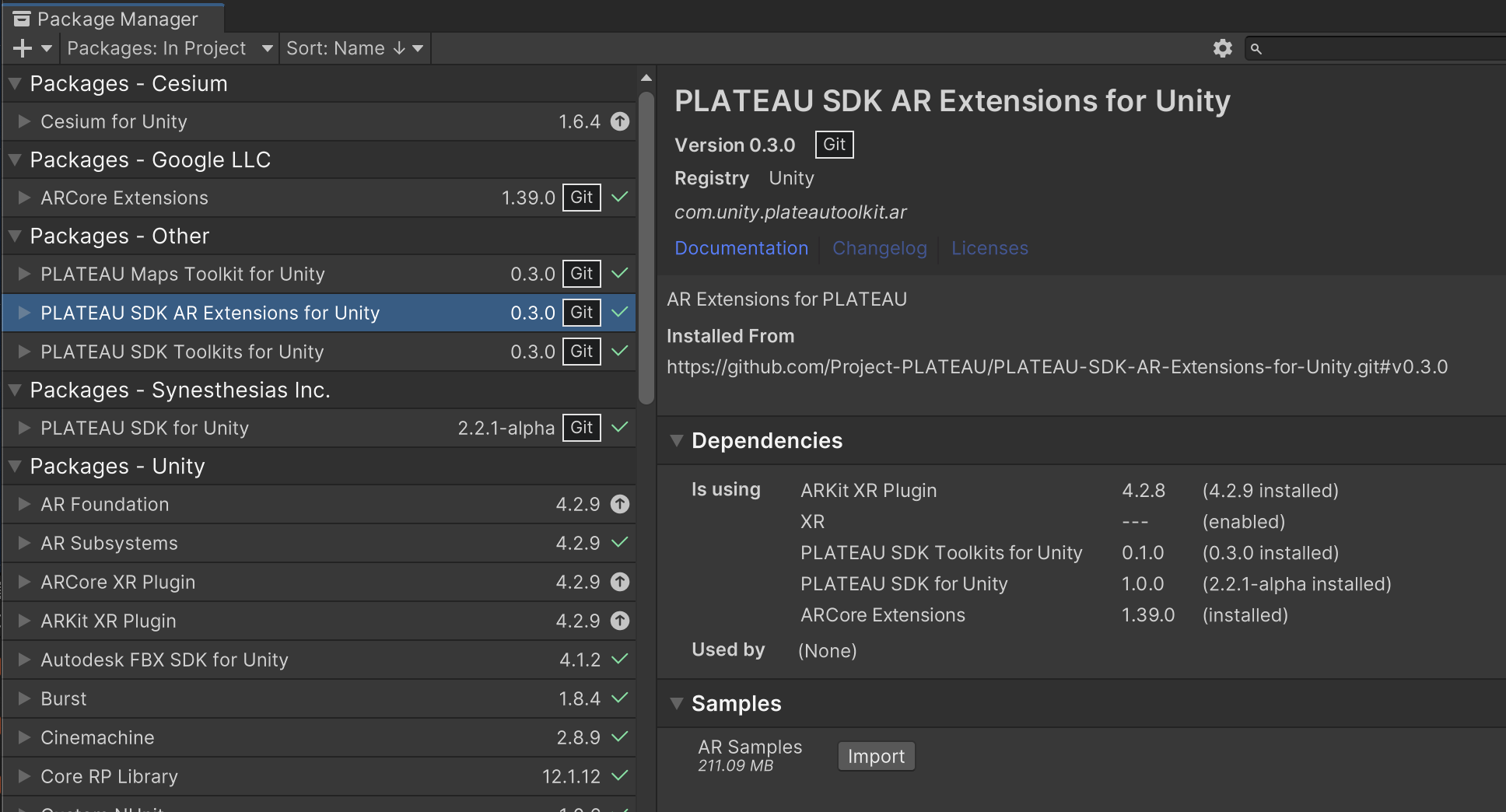Click Git tag on PLATEAU SDK Toolkits row
Screen dimensions: 1506x812
(582, 351)
